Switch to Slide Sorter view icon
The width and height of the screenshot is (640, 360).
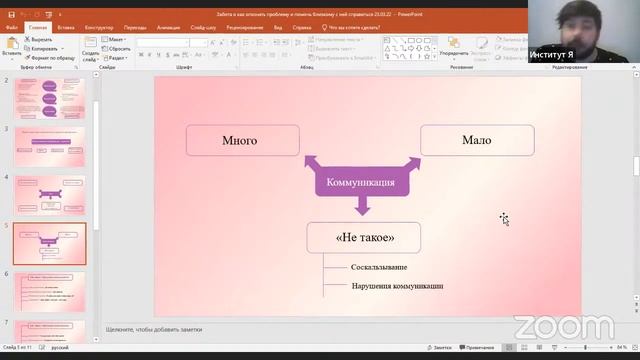524,347
